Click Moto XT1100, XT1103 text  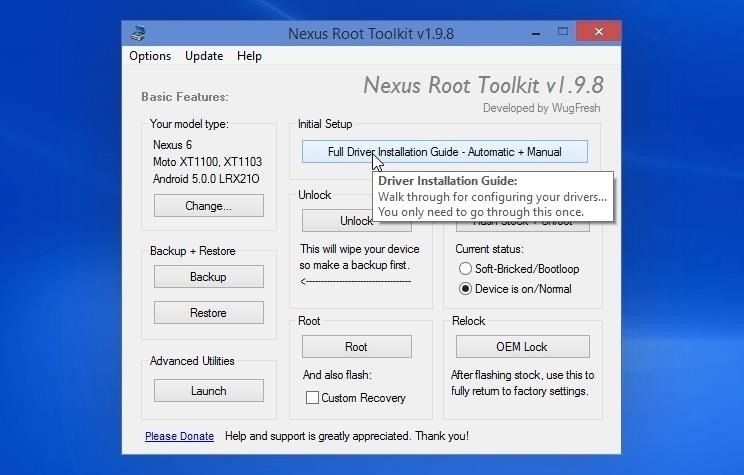[x=207, y=162]
